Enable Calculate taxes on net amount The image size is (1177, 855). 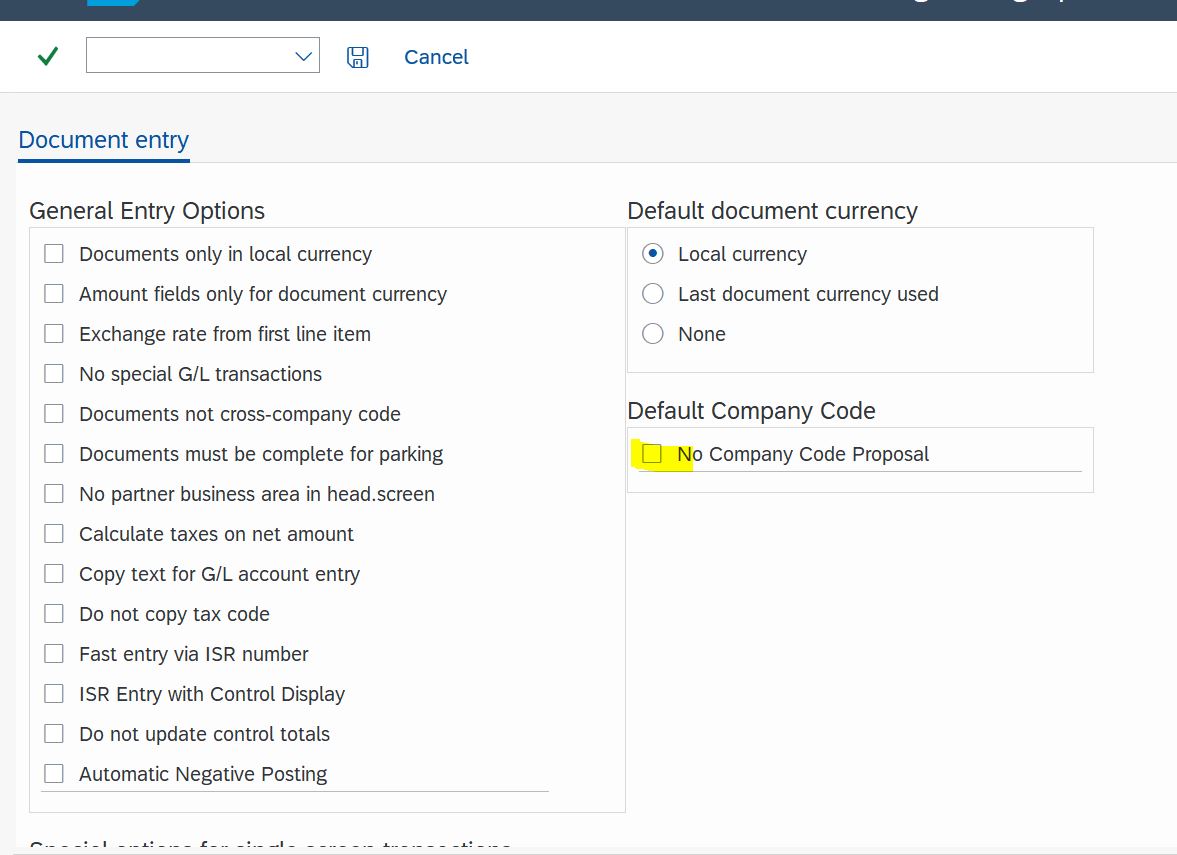coord(54,533)
